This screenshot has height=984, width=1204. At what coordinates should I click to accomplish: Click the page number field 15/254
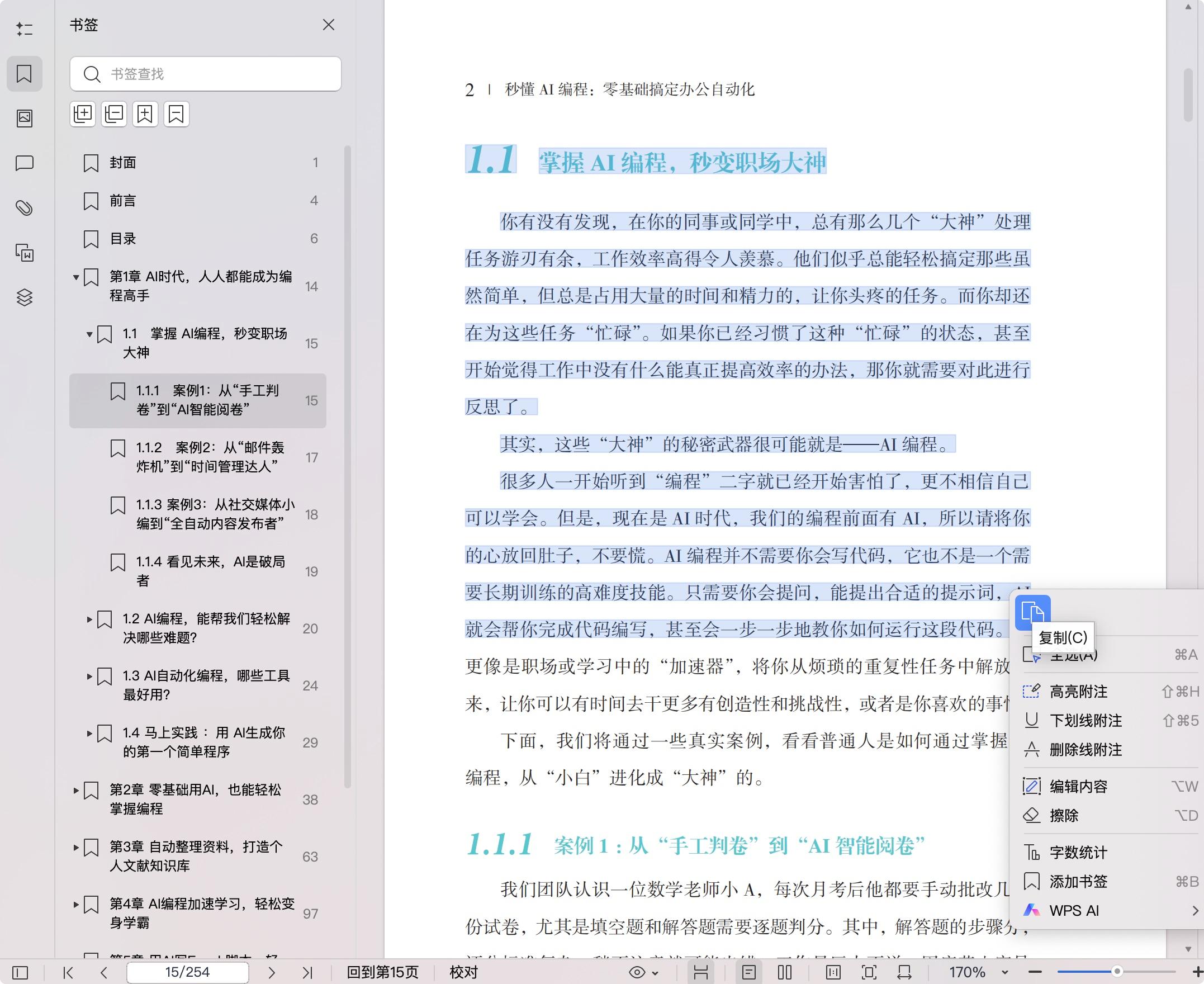pyautogui.click(x=188, y=973)
